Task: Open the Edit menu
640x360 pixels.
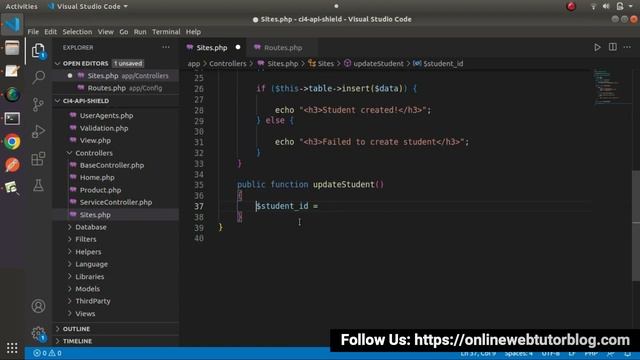Action: click(51, 32)
